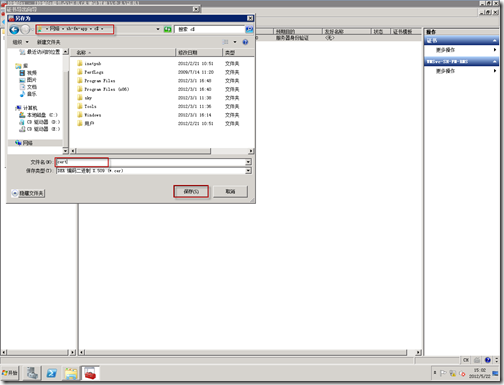Click the red toolbox taskbar icon
This screenshot has width=504, height=385.
pos(90,373)
